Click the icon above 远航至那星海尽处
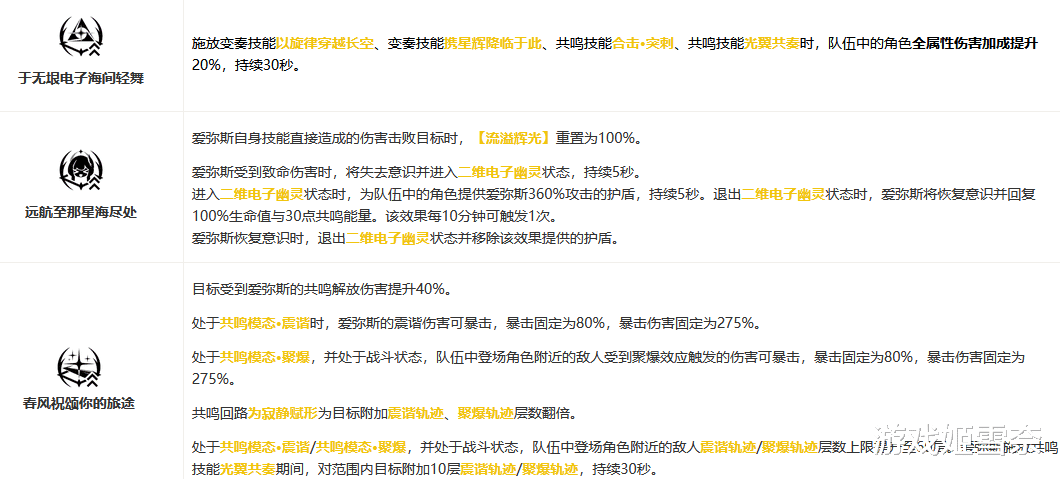 click(x=81, y=170)
